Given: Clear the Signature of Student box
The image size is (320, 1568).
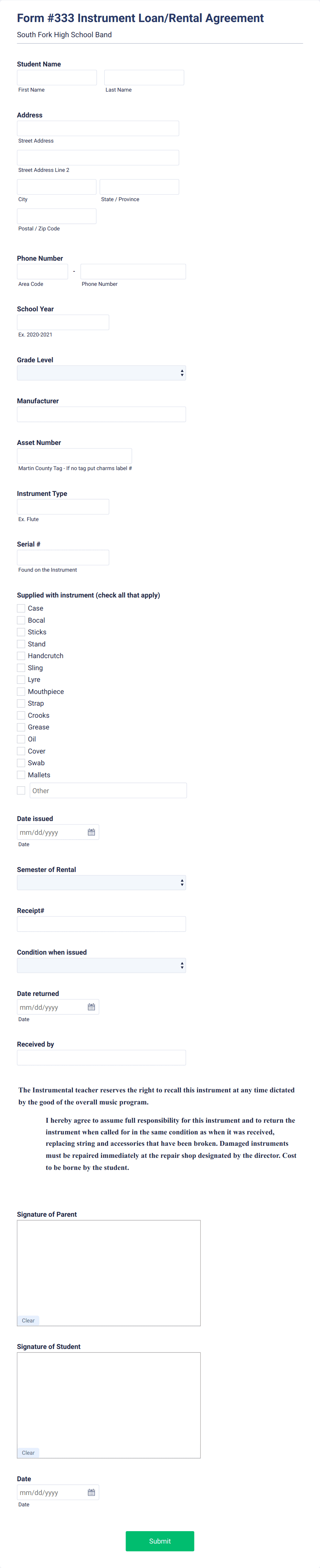Looking at the screenshot, I should click(x=28, y=1452).
